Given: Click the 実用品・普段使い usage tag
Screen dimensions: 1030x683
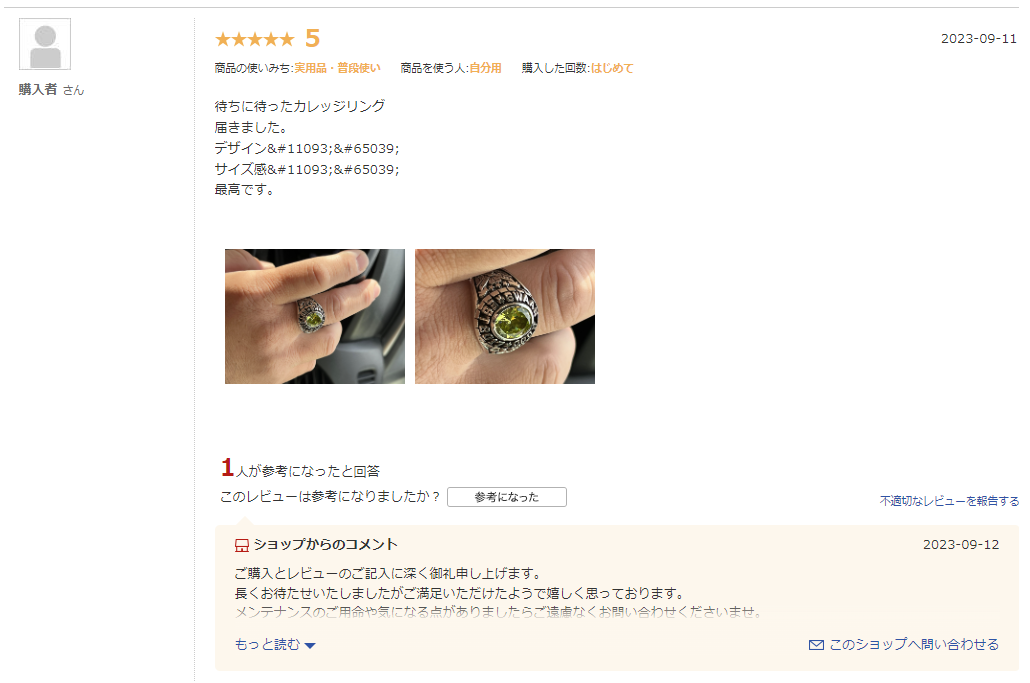Looking at the screenshot, I should click(337, 68).
